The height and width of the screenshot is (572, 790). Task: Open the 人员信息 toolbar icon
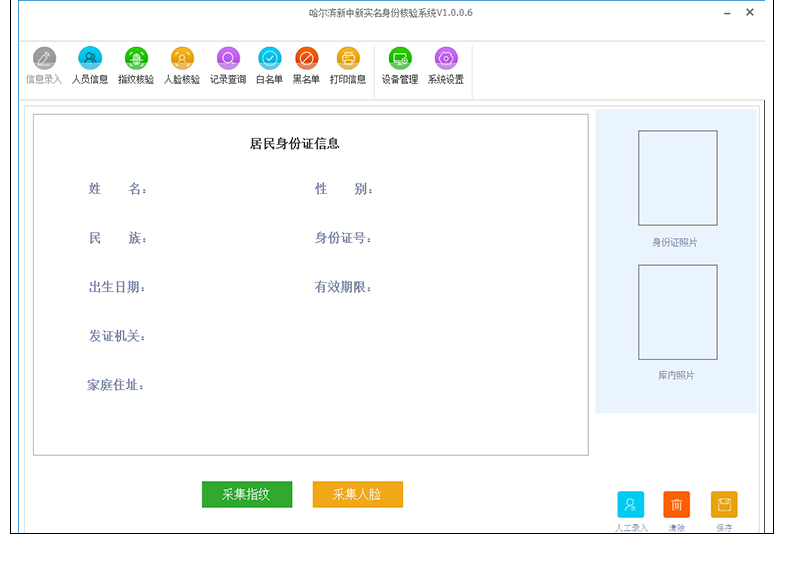[x=90, y=58]
